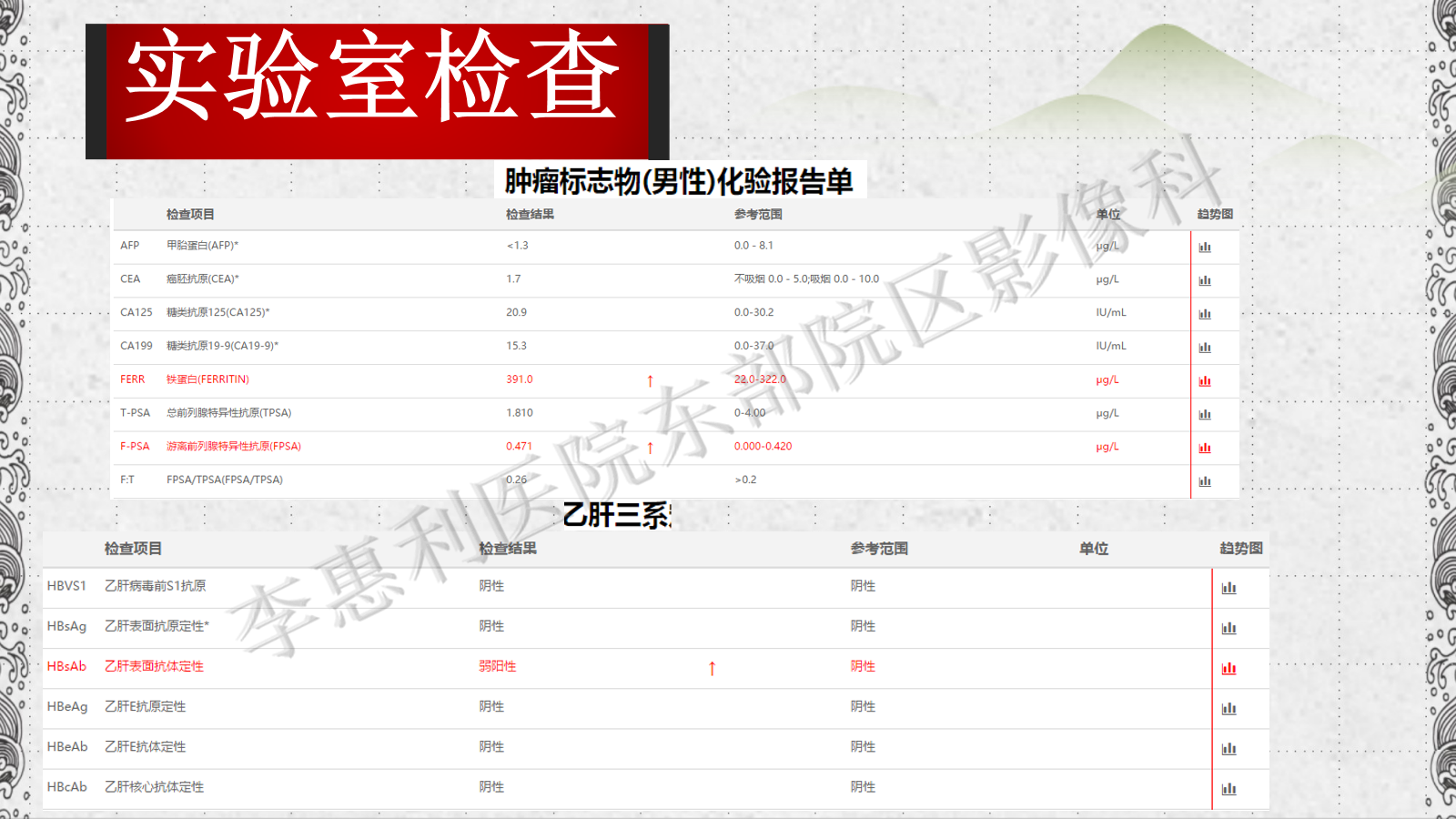1456x819 pixels.
Task: Click the HBVS1 code cell
Action: click(66, 586)
